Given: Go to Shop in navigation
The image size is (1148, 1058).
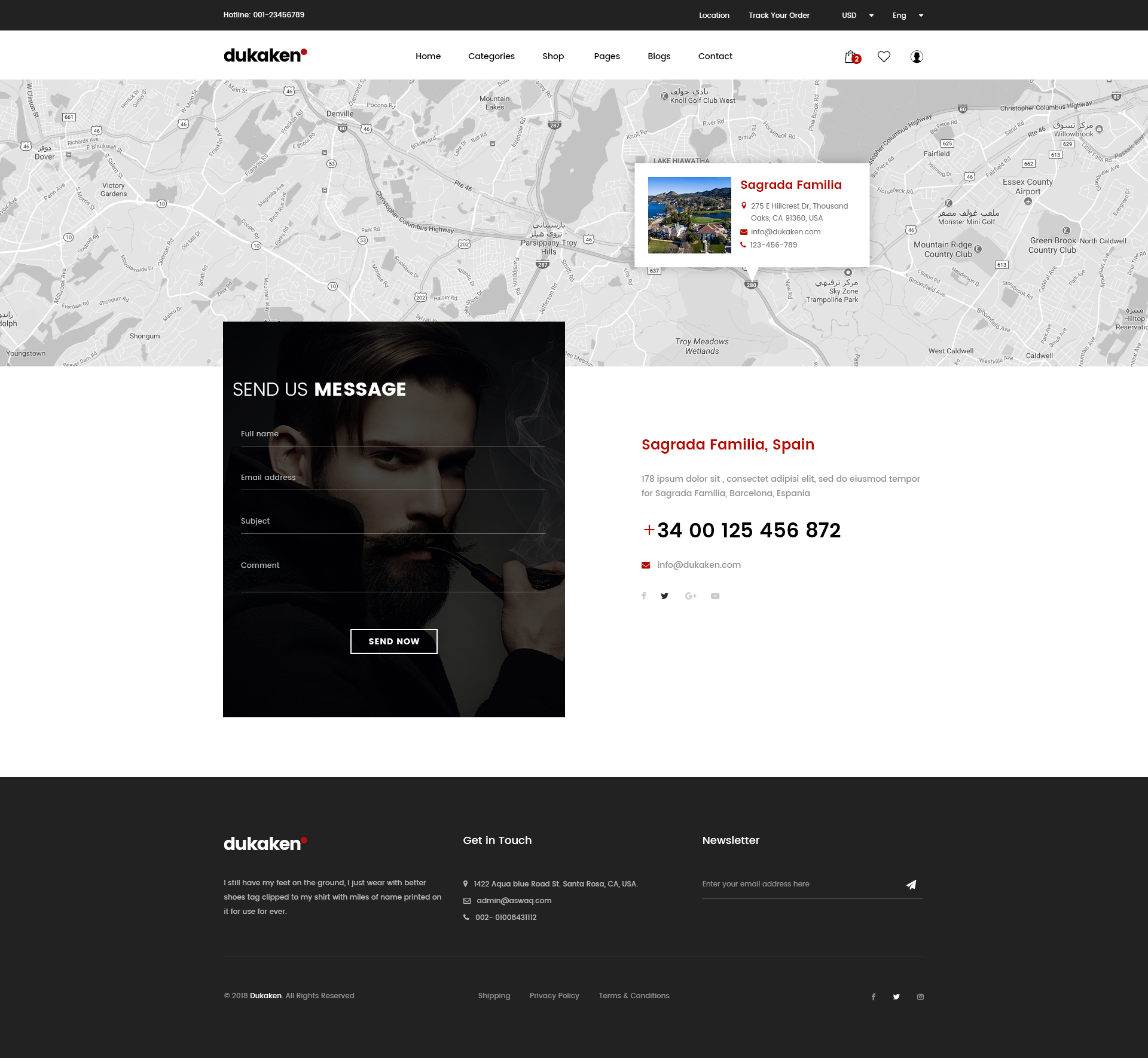Looking at the screenshot, I should tap(553, 56).
